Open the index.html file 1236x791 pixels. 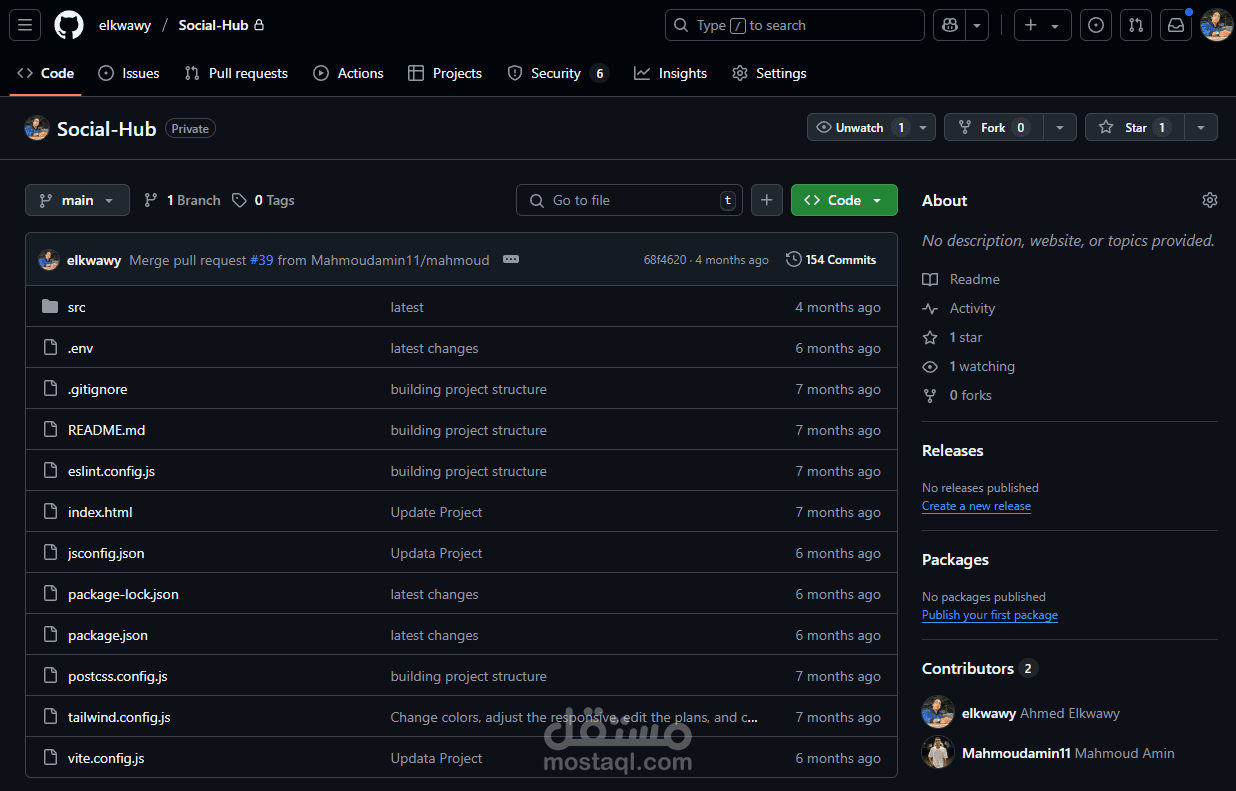(x=100, y=512)
